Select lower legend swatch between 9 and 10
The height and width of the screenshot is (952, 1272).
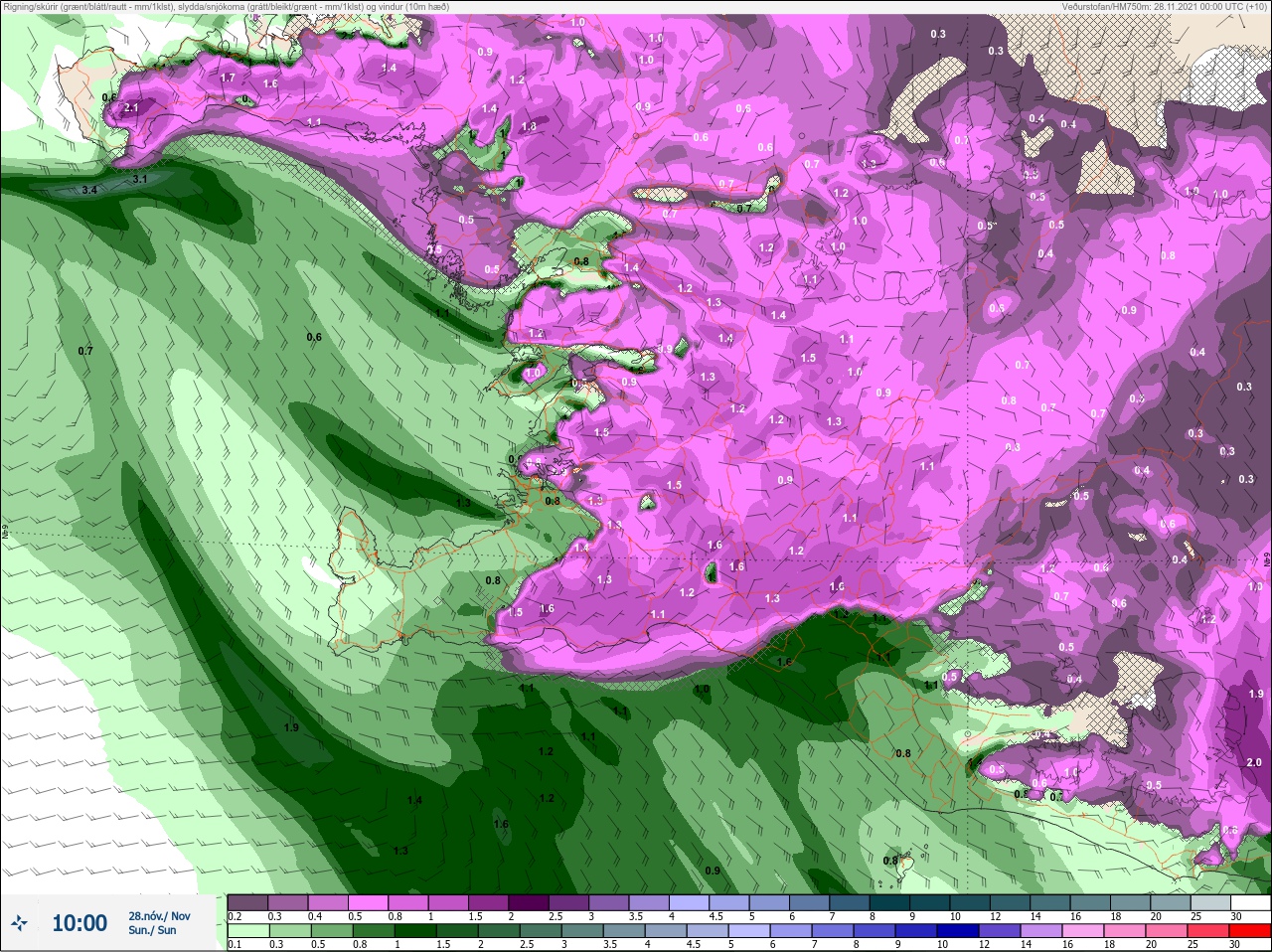914,931
